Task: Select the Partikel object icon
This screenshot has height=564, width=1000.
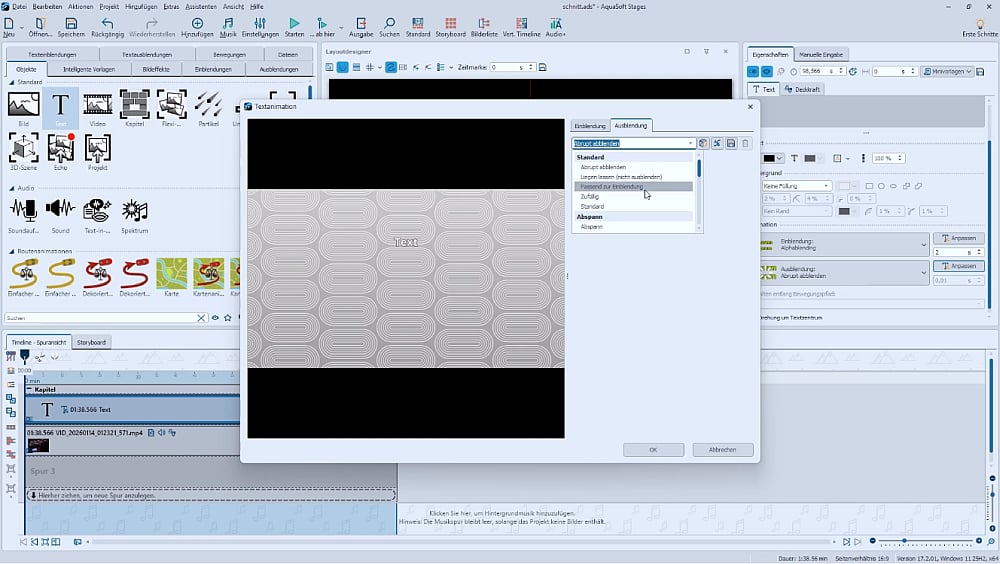Action: 208,105
